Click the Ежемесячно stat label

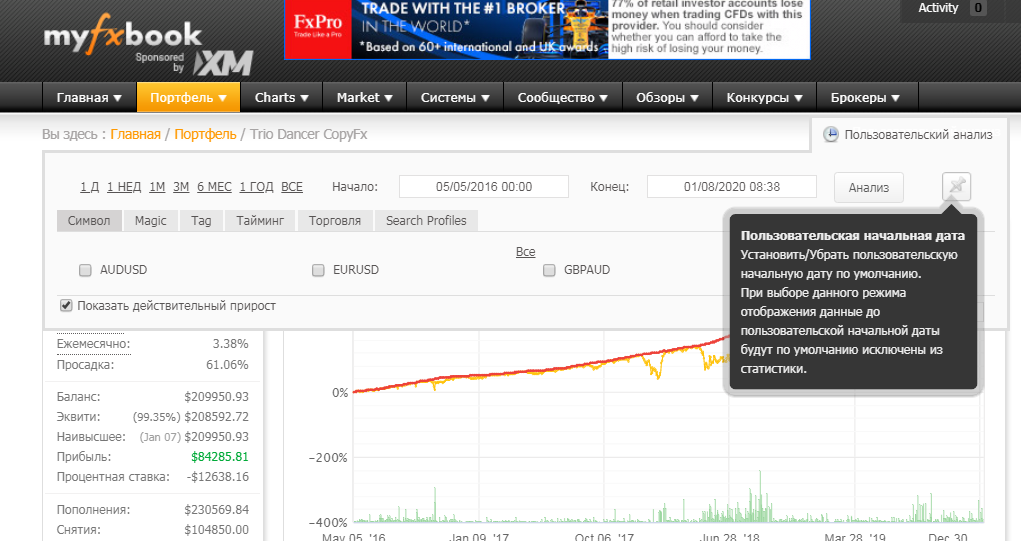[x=93, y=344]
